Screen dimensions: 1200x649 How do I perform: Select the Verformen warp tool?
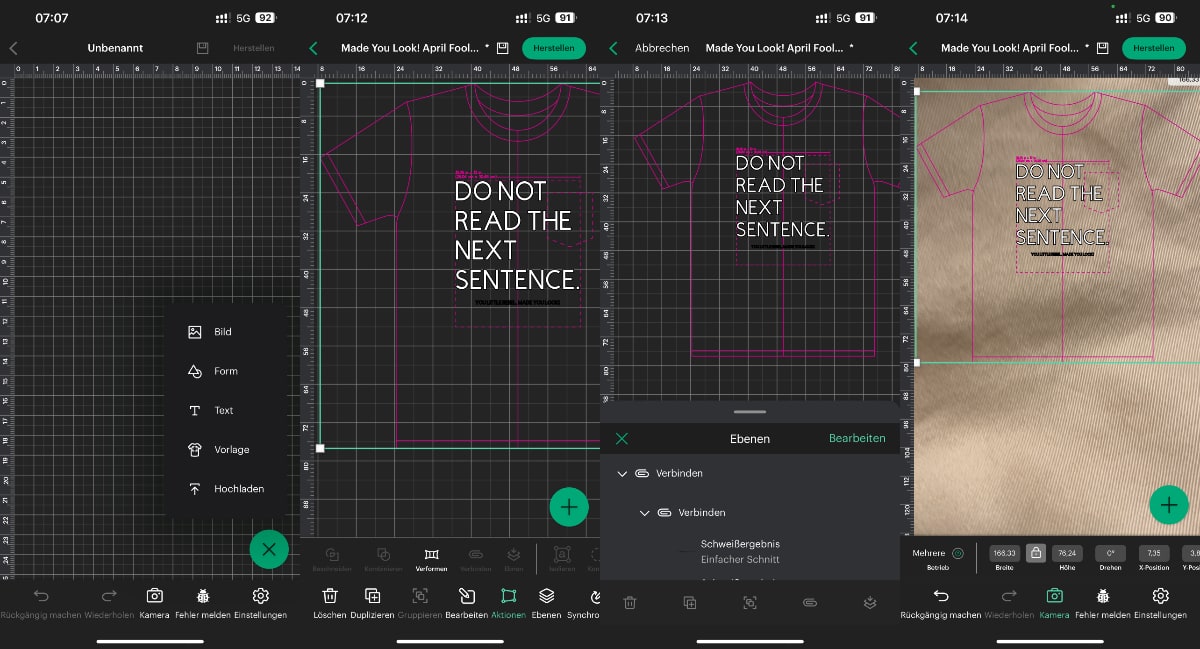[x=431, y=559]
